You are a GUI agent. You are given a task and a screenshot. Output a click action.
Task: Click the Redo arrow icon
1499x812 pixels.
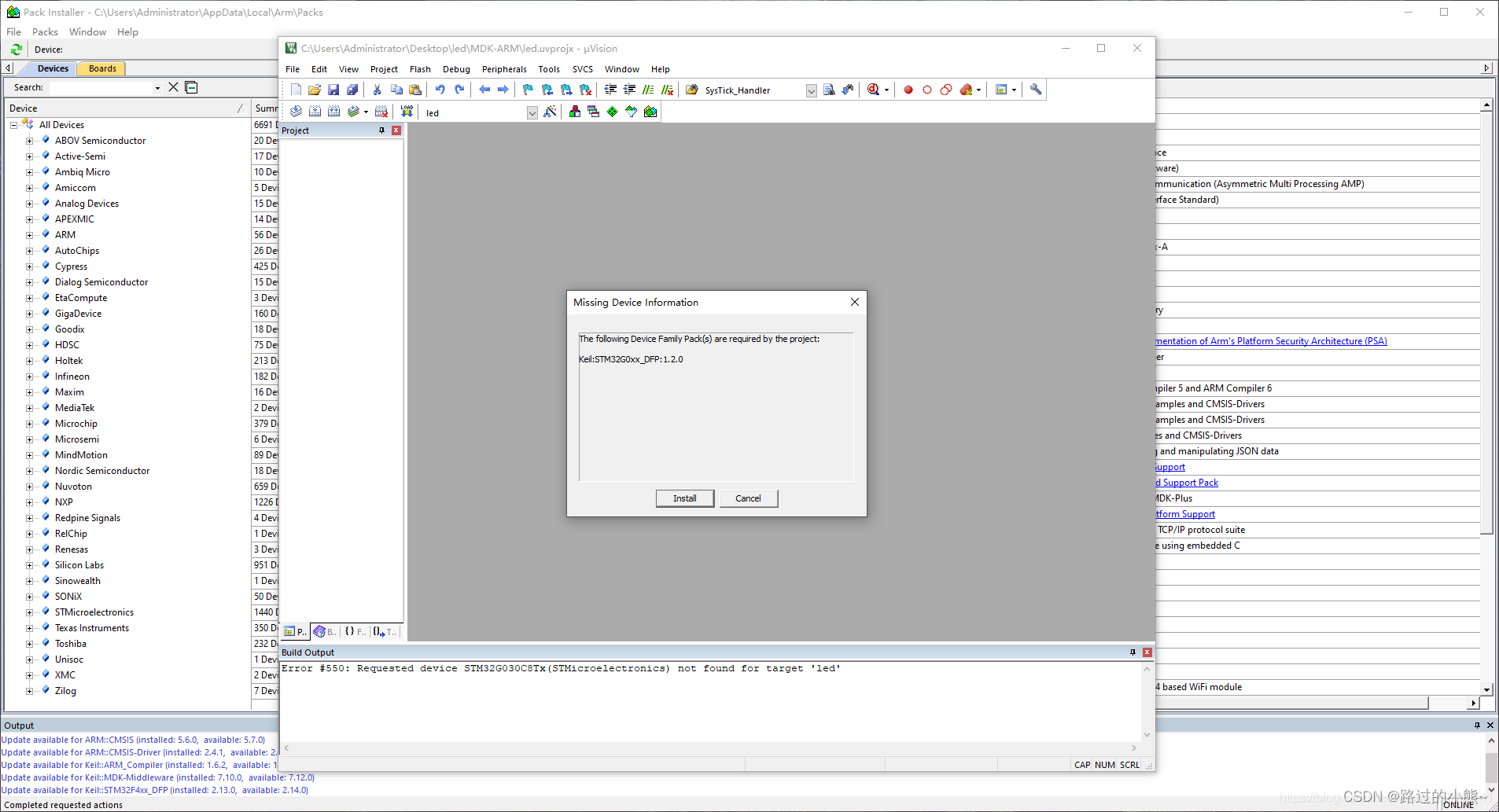pos(459,90)
